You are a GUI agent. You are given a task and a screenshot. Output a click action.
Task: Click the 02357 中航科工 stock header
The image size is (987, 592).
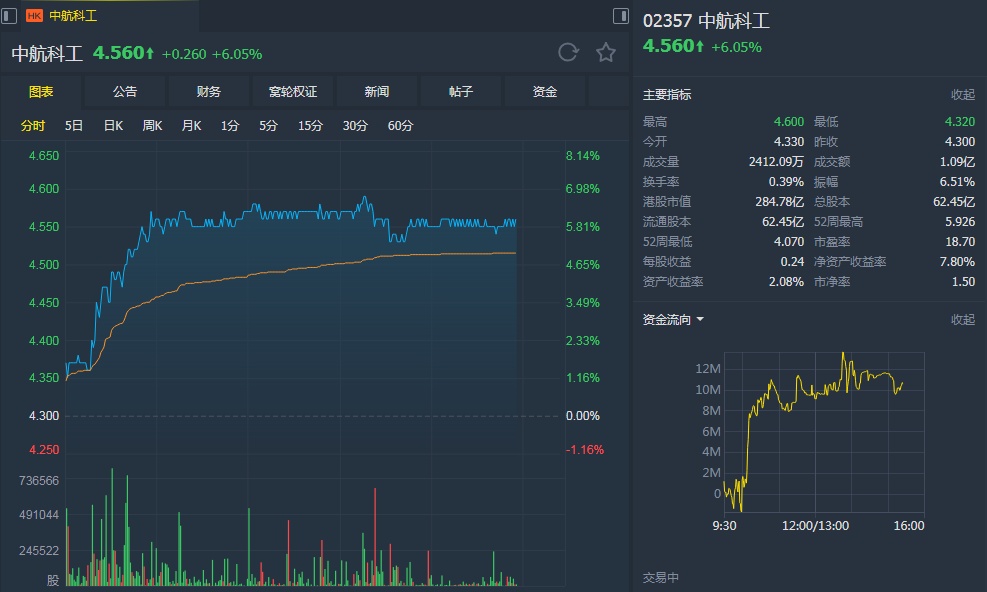click(x=706, y=21)
